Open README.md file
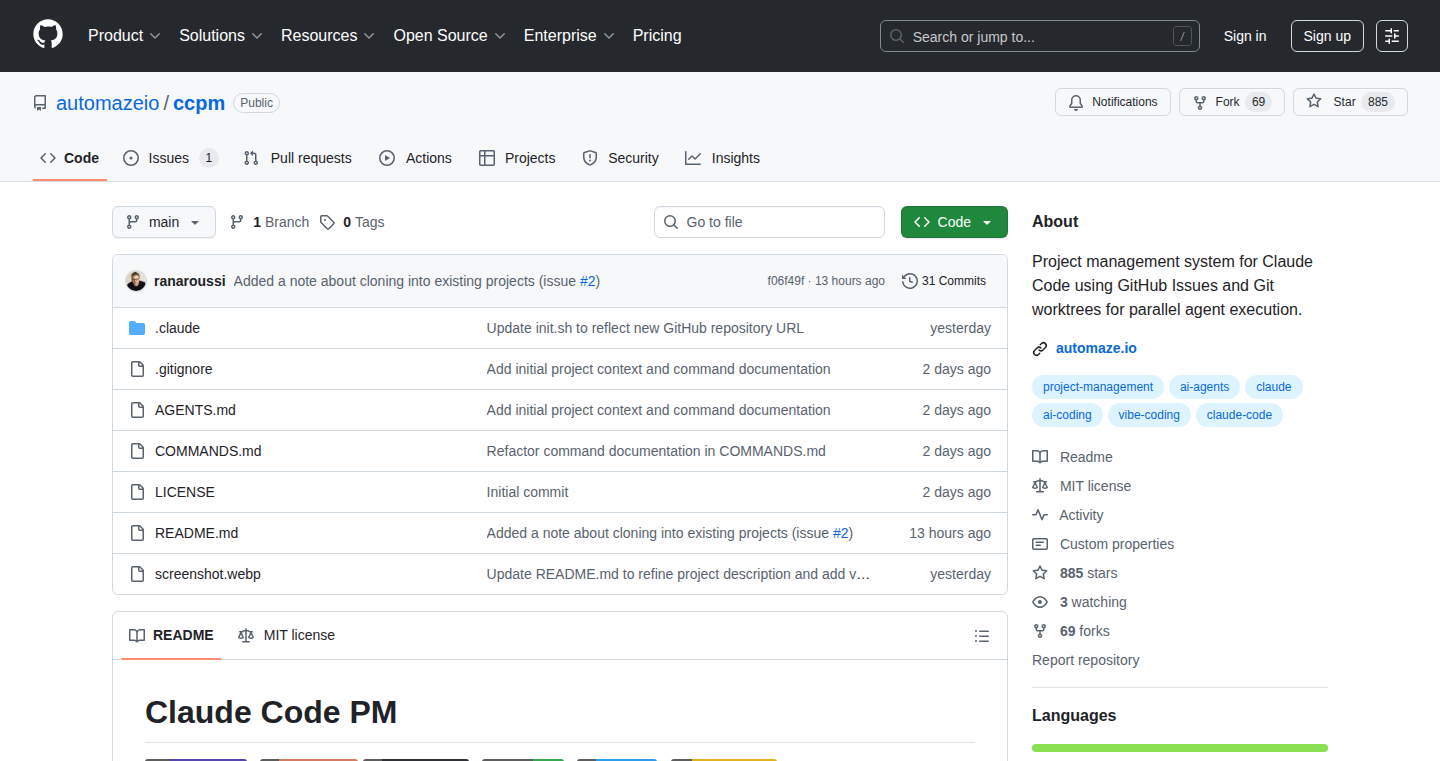Screen dimensions: 1440x761 (x=197, y=533)
